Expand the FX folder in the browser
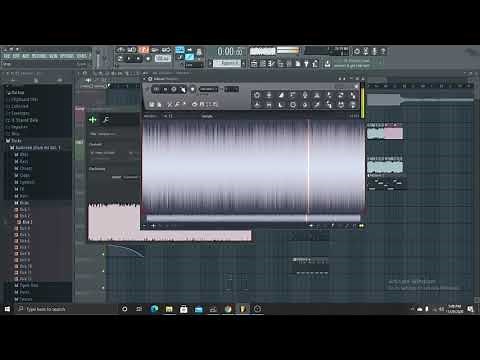 click(19, 189)
